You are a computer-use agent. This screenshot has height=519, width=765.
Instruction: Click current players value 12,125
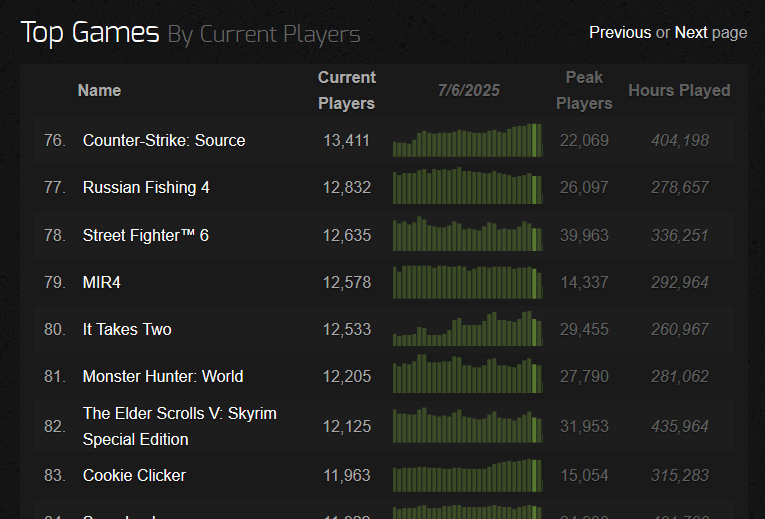pos(346,426)
